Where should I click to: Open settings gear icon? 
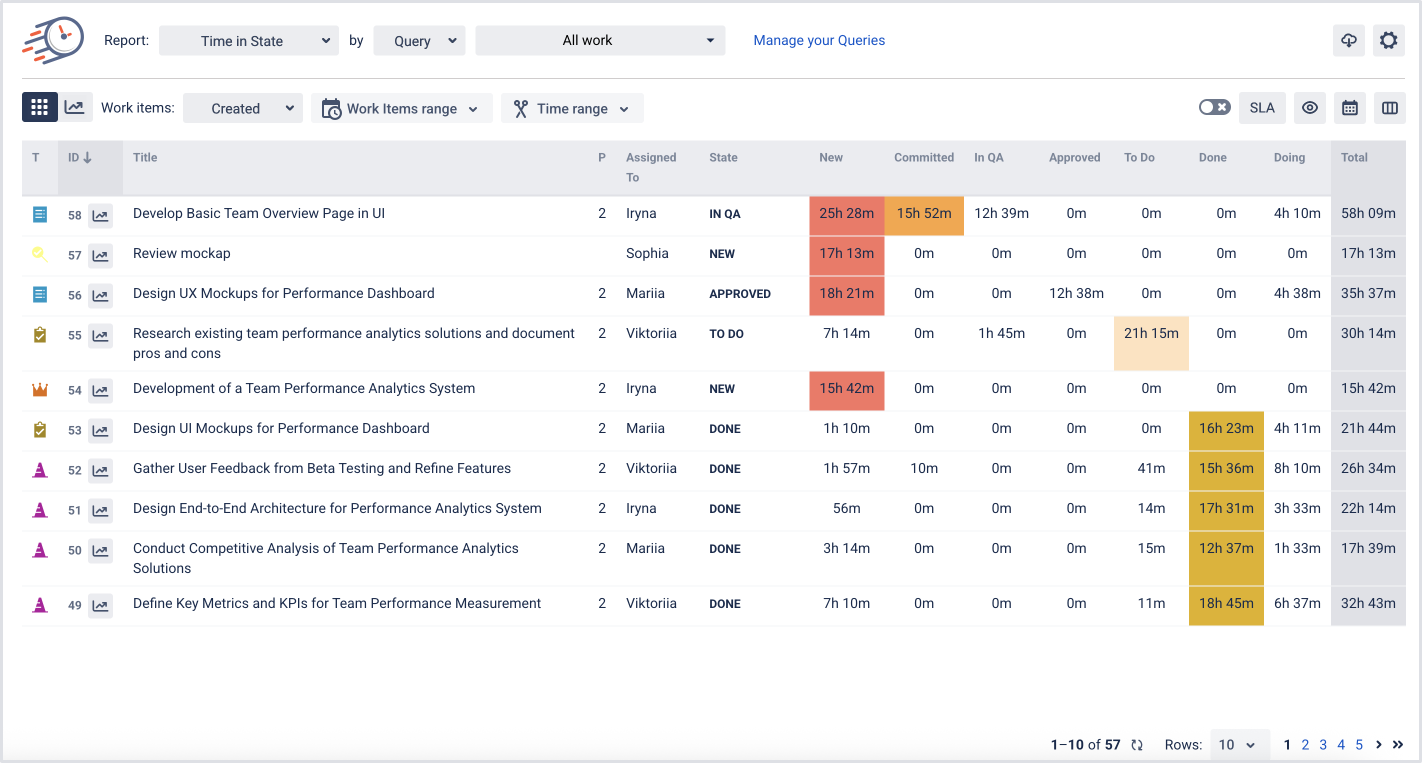click(1388, 41)
